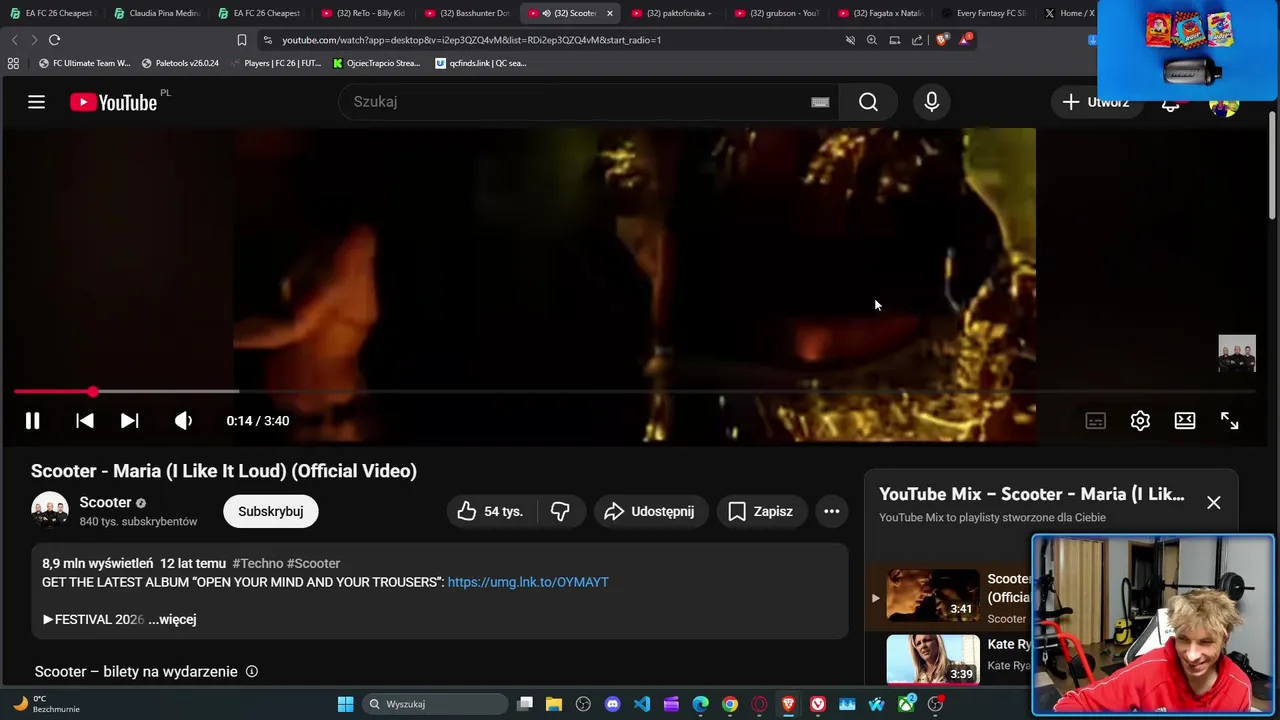Toggle subtitles in the player

pos(1096,421)
